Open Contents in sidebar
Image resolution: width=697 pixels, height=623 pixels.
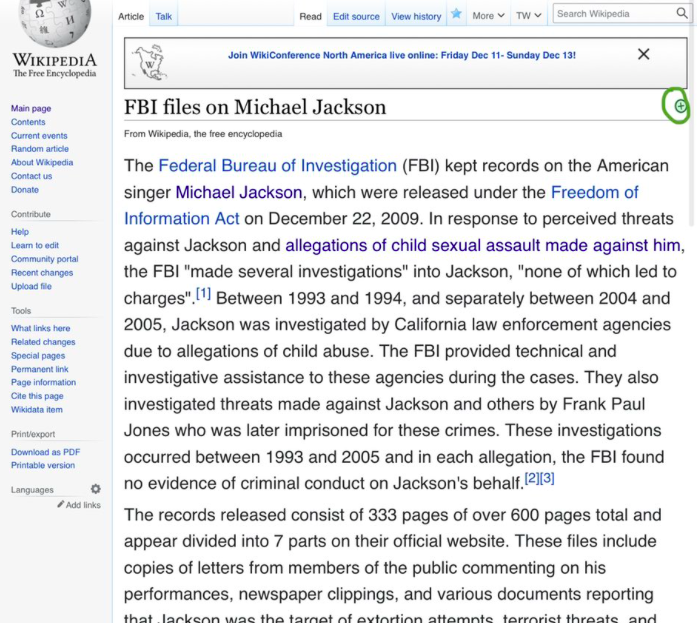tap(28, 122)
